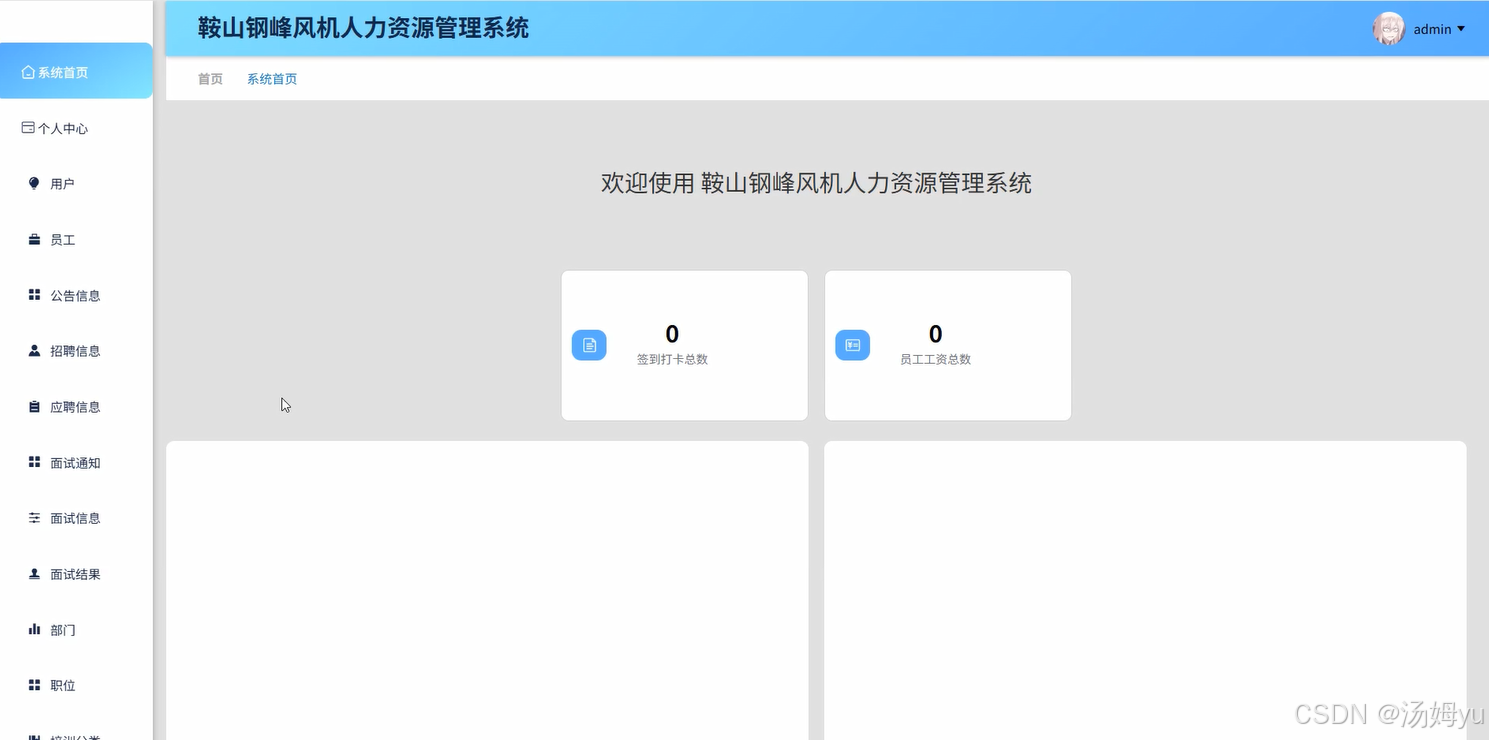Click the 员工工资总数 label
The image size is (1489, 740).
pyautogui.click(x=935, y=359)
